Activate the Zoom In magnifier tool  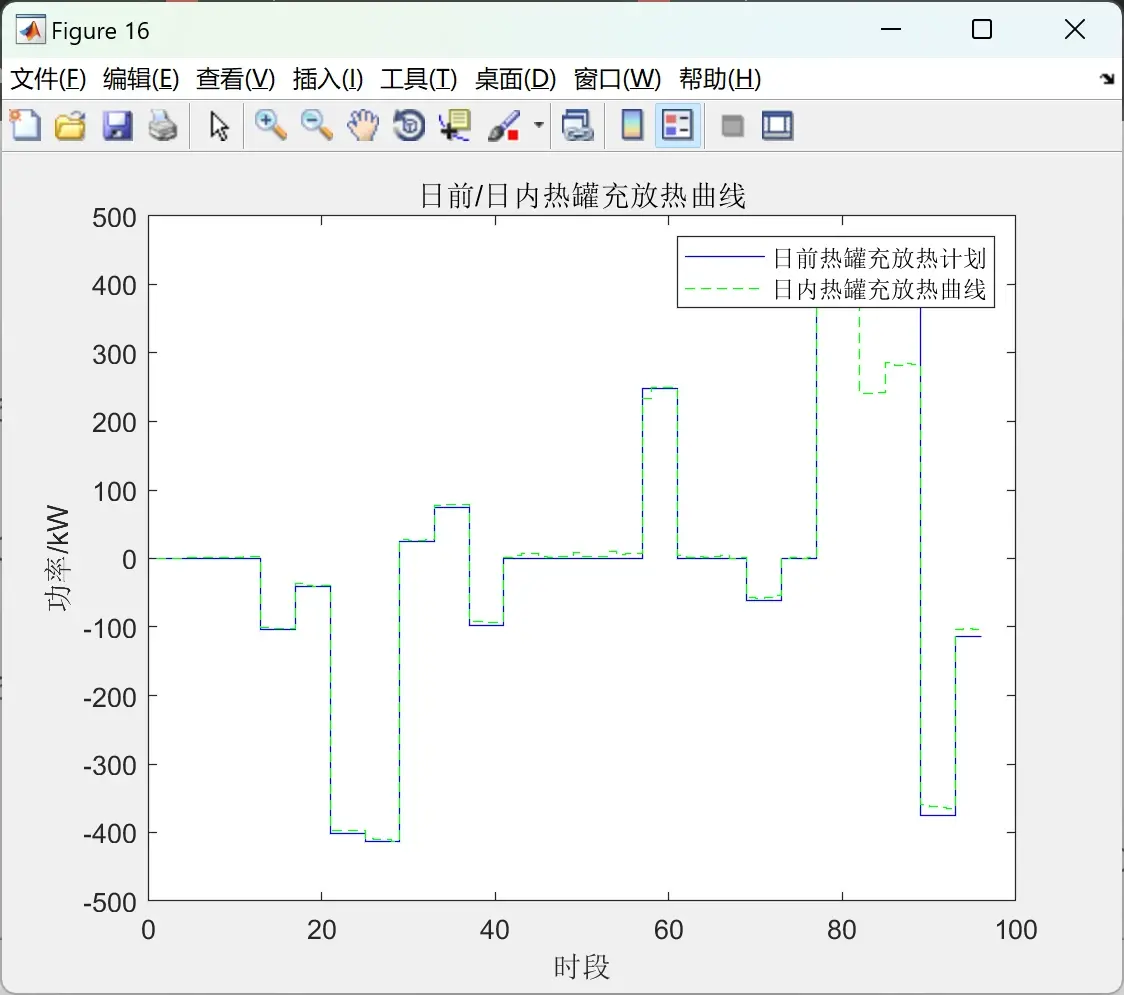tap(270, 125)
